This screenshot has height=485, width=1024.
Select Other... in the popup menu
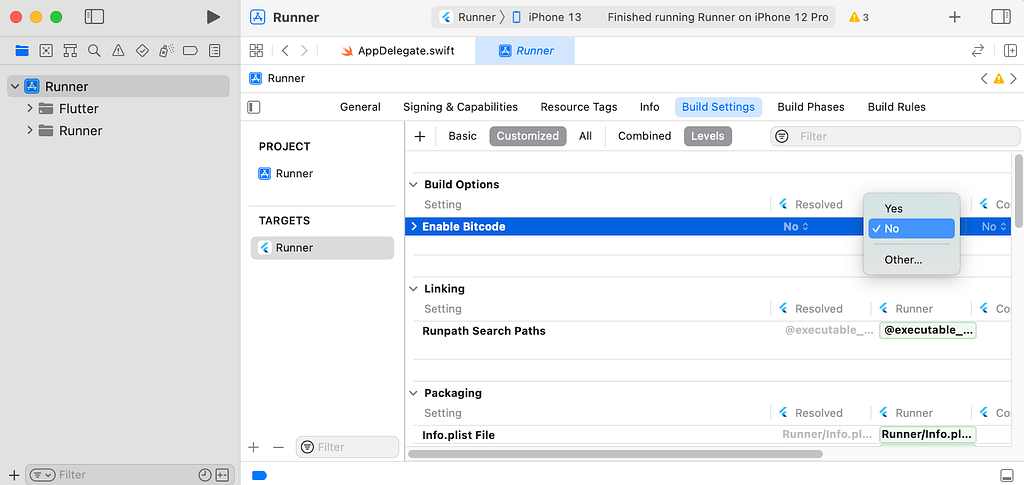tap(903, 260)
